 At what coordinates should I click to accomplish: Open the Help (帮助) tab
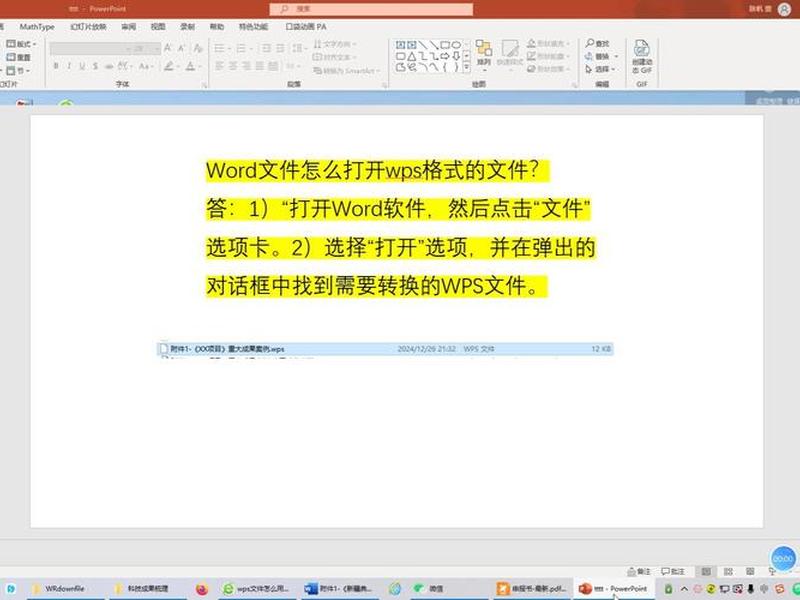click(217, 27)
